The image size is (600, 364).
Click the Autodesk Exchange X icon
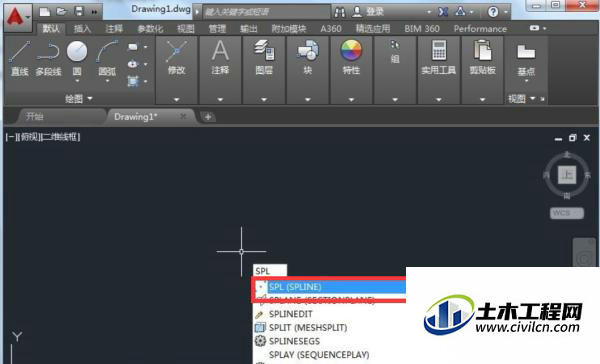point(443,12)
